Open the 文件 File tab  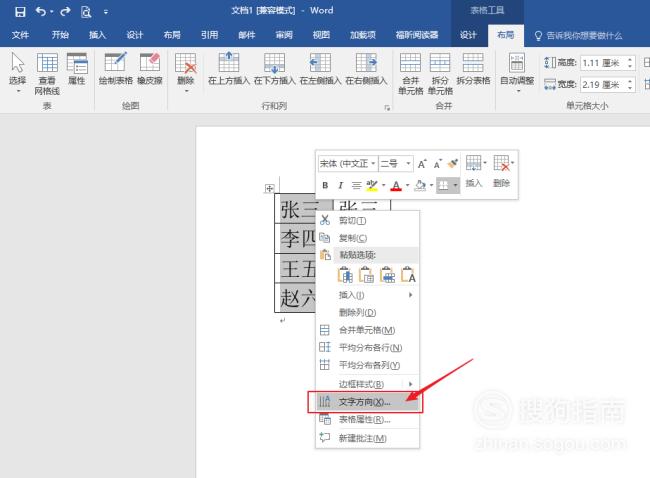(20, 35)
